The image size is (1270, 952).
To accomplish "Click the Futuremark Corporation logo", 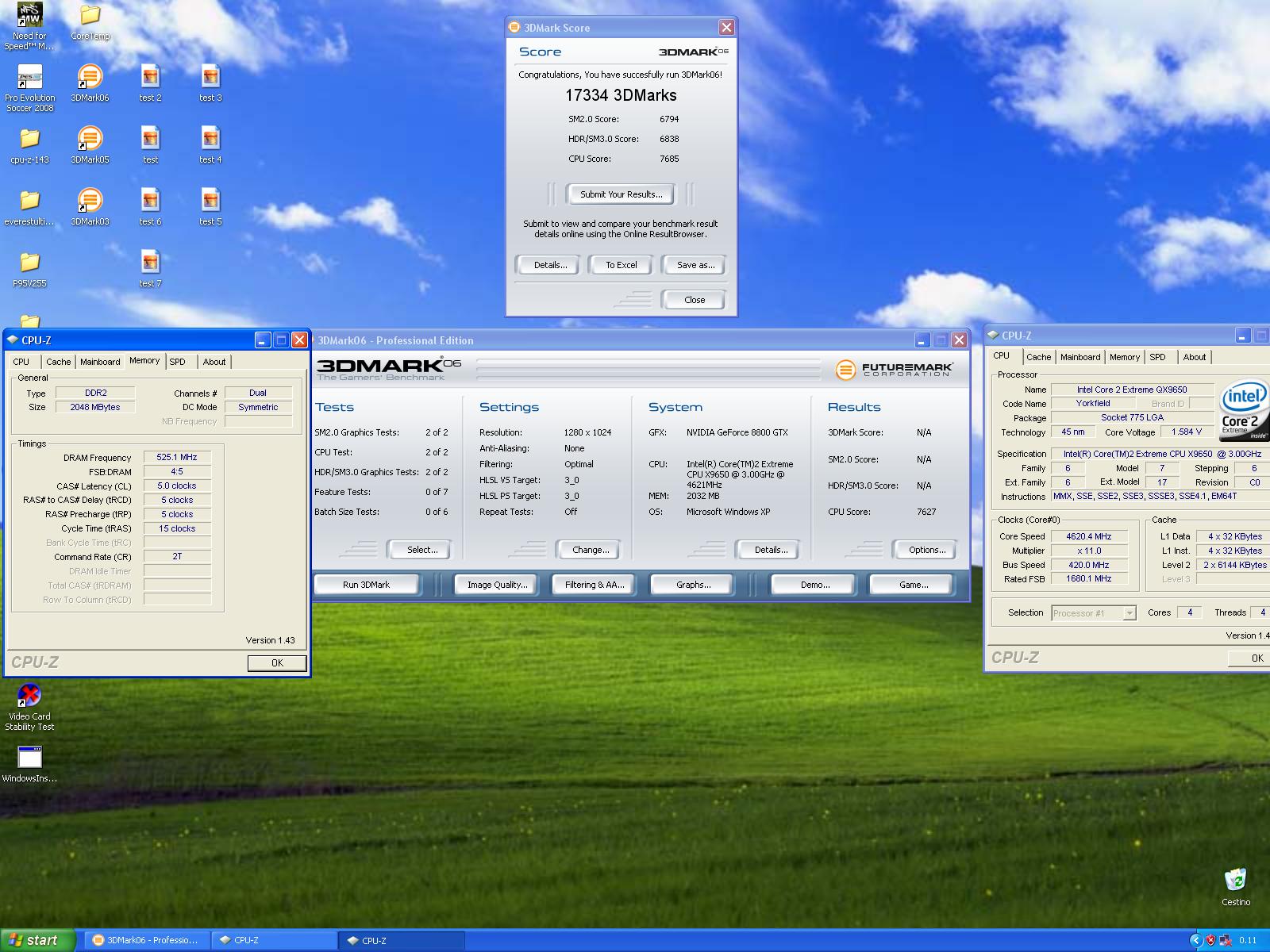I will [894, 369].
